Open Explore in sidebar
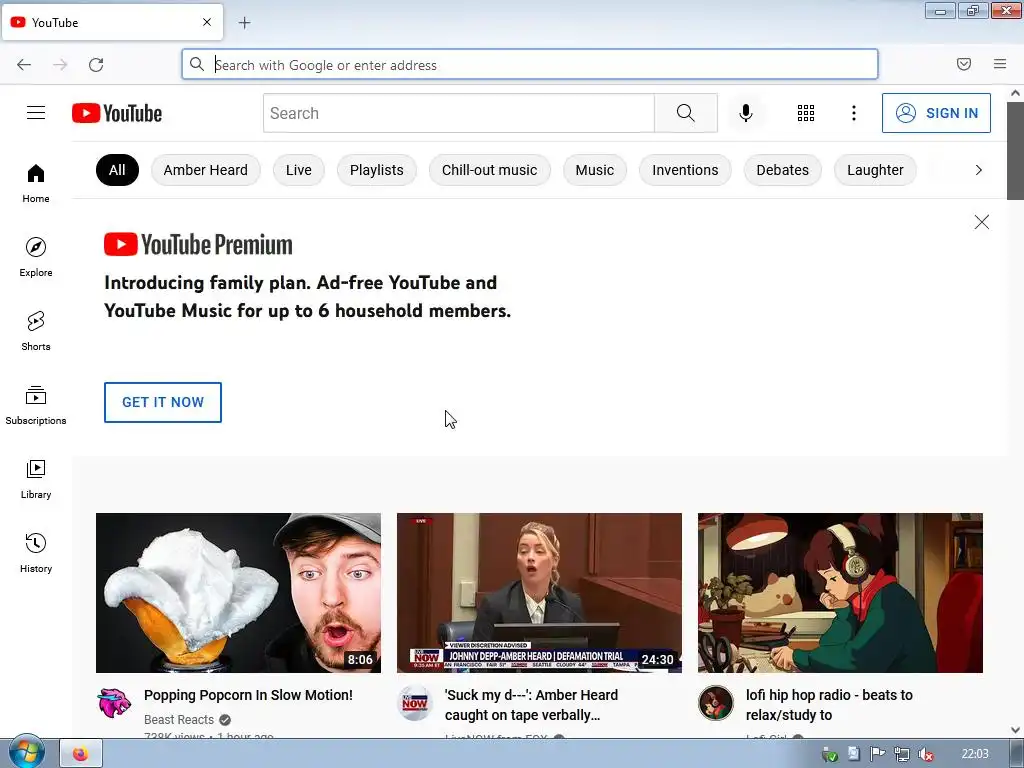Viewport: 1024px width, 768px height. (36, 257)
